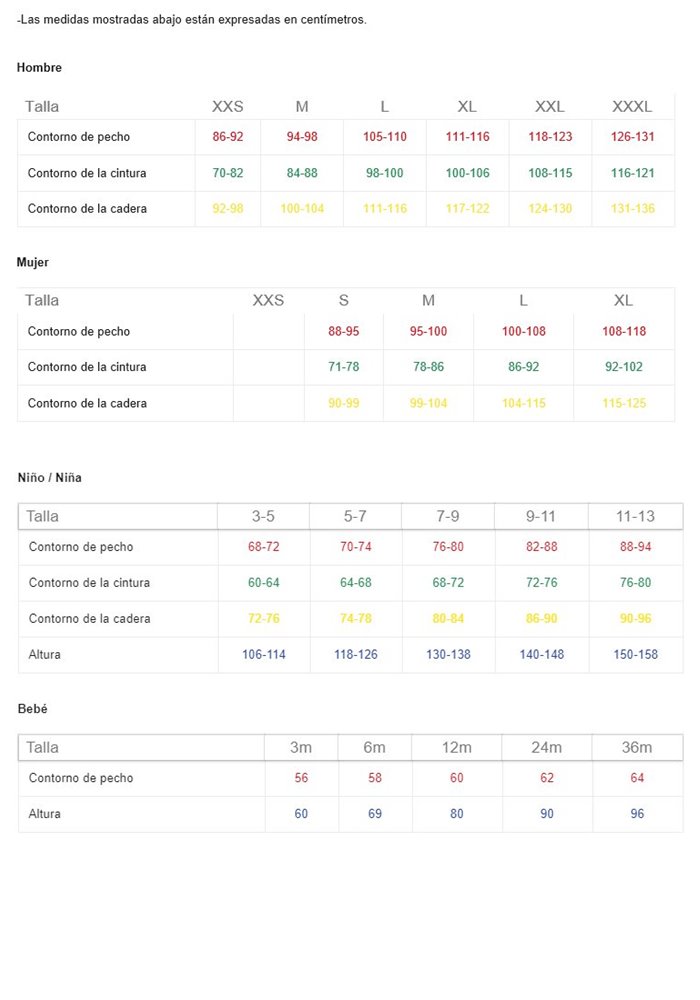Select the "Niño / Niña" section heading
The height and width of the screenshot is (1000, 700).
(50, 478)
